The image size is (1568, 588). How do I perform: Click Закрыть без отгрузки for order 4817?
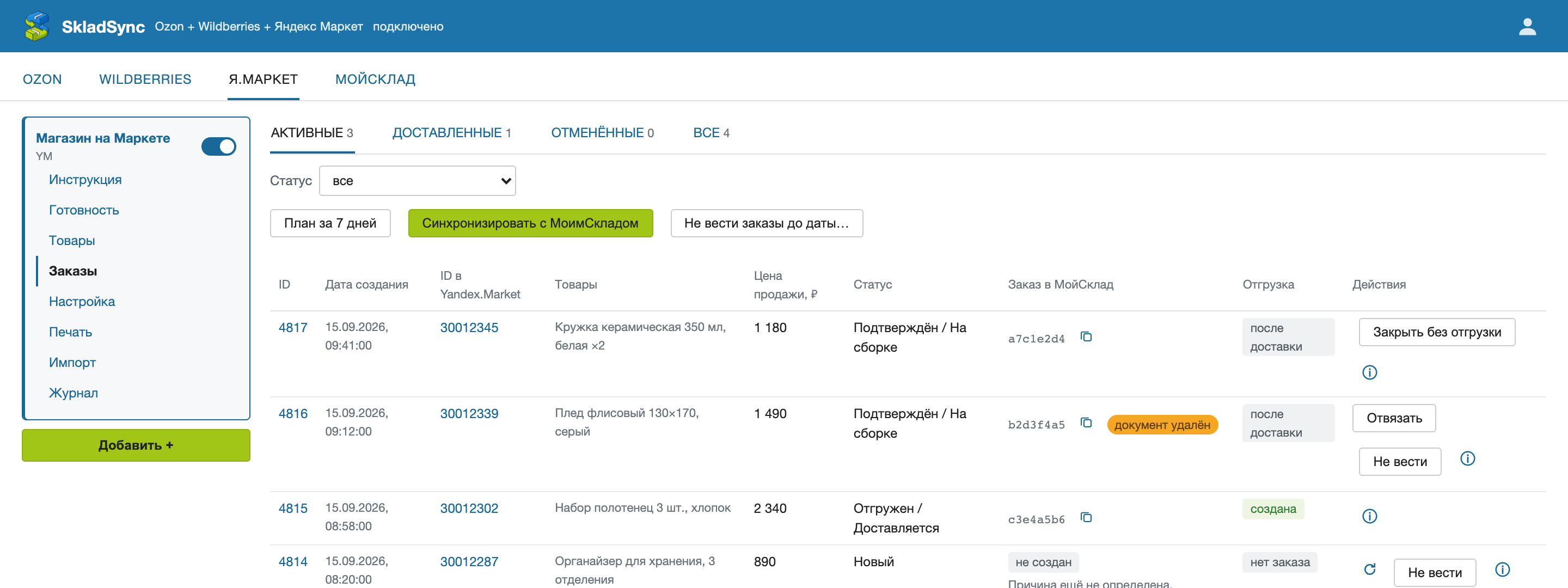1437,332
